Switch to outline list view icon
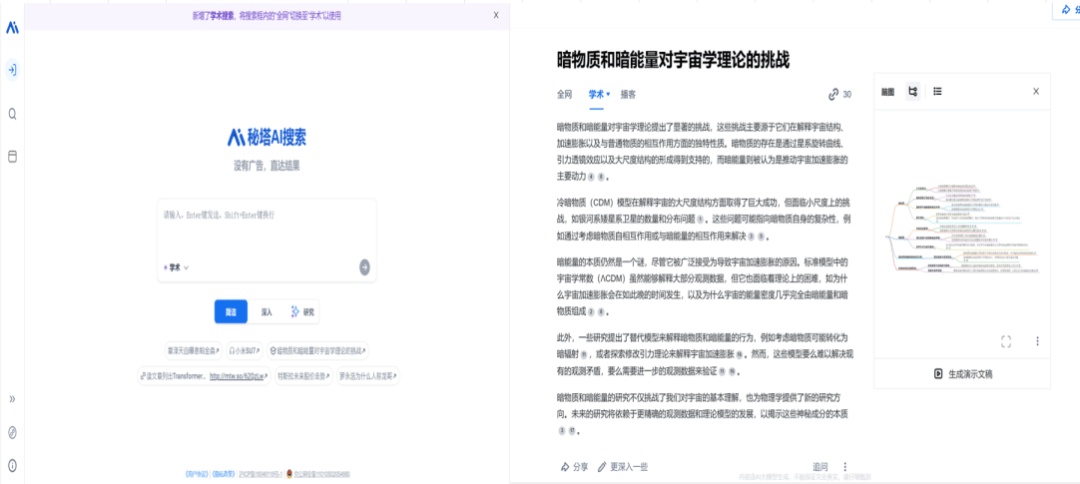Viewport: 1080px width, 484px height. tap(937, 91)
